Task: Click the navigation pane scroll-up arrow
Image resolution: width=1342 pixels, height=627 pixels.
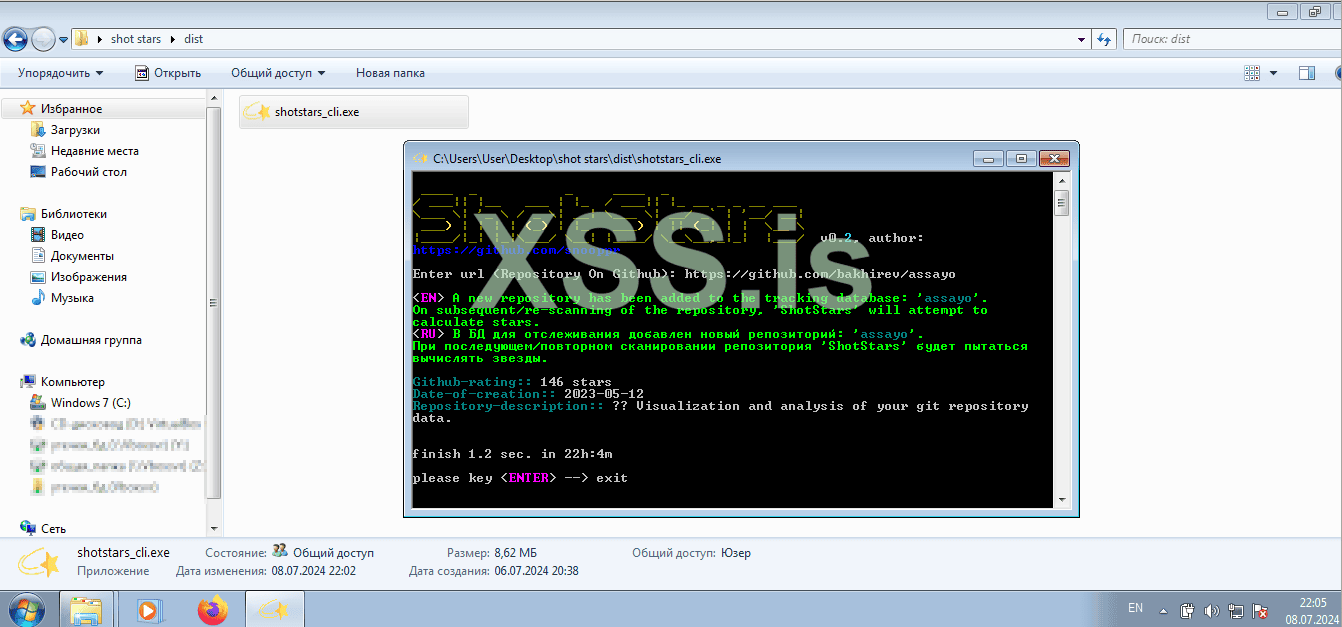Action: tap(213, 97)
